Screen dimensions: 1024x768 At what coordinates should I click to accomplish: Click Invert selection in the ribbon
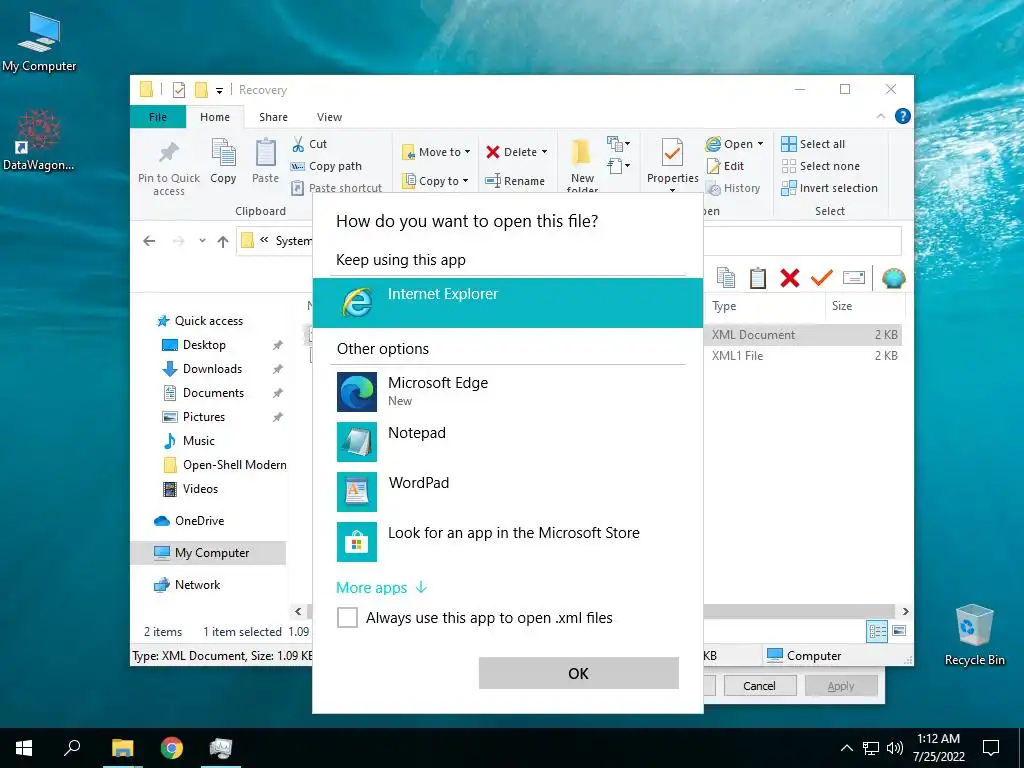coord(829,188)
